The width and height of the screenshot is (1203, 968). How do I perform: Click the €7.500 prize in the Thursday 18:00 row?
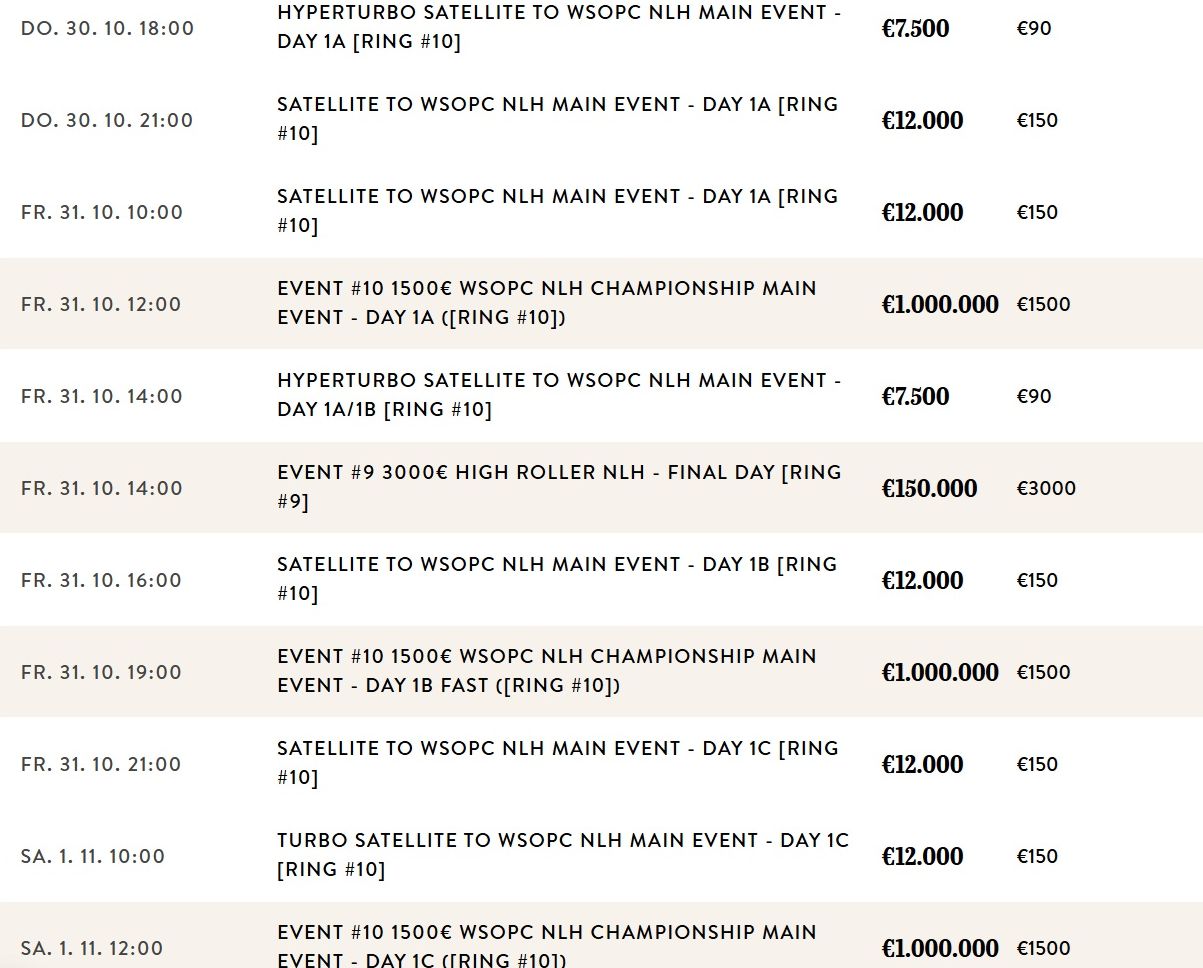(915, 28)
